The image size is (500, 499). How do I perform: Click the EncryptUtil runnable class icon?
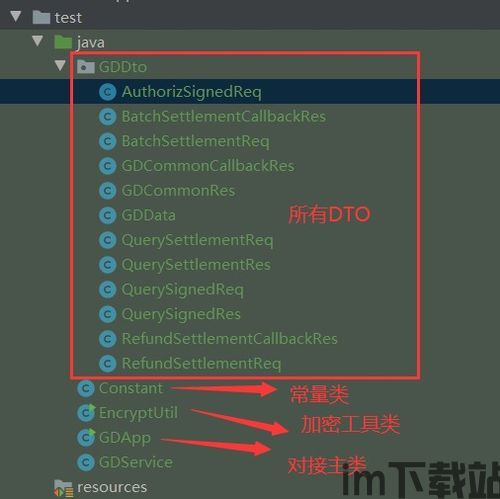click(x=86, y=413)
